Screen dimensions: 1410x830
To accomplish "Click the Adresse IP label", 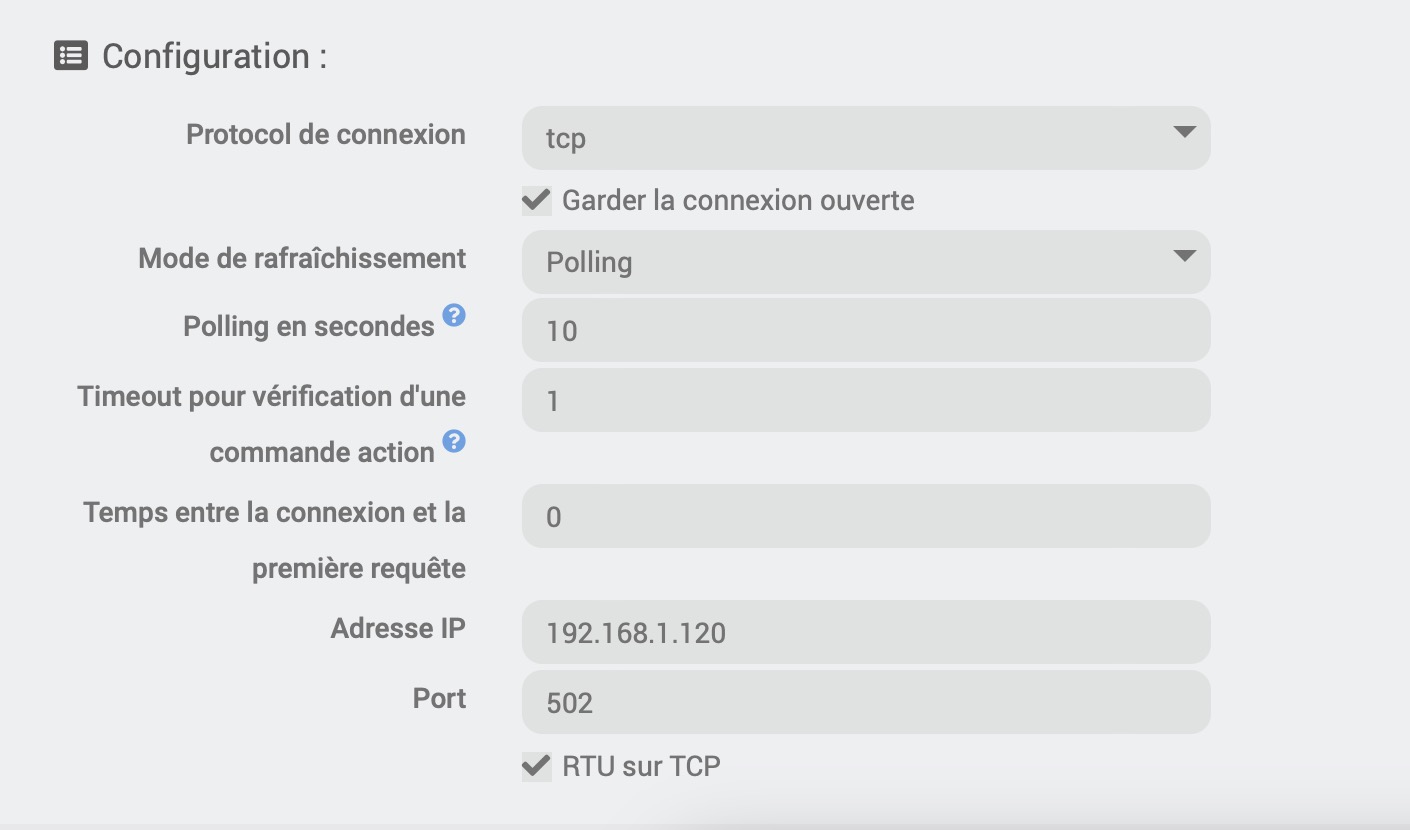I will tap(398, 629).
